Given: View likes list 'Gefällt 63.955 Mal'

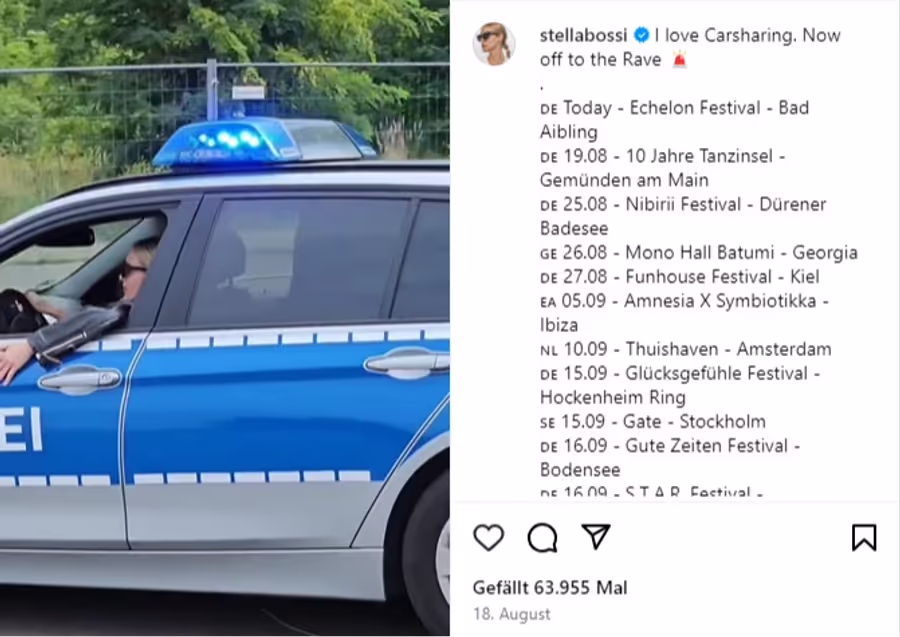Looking at the screenshot, I should click(550, 588).
